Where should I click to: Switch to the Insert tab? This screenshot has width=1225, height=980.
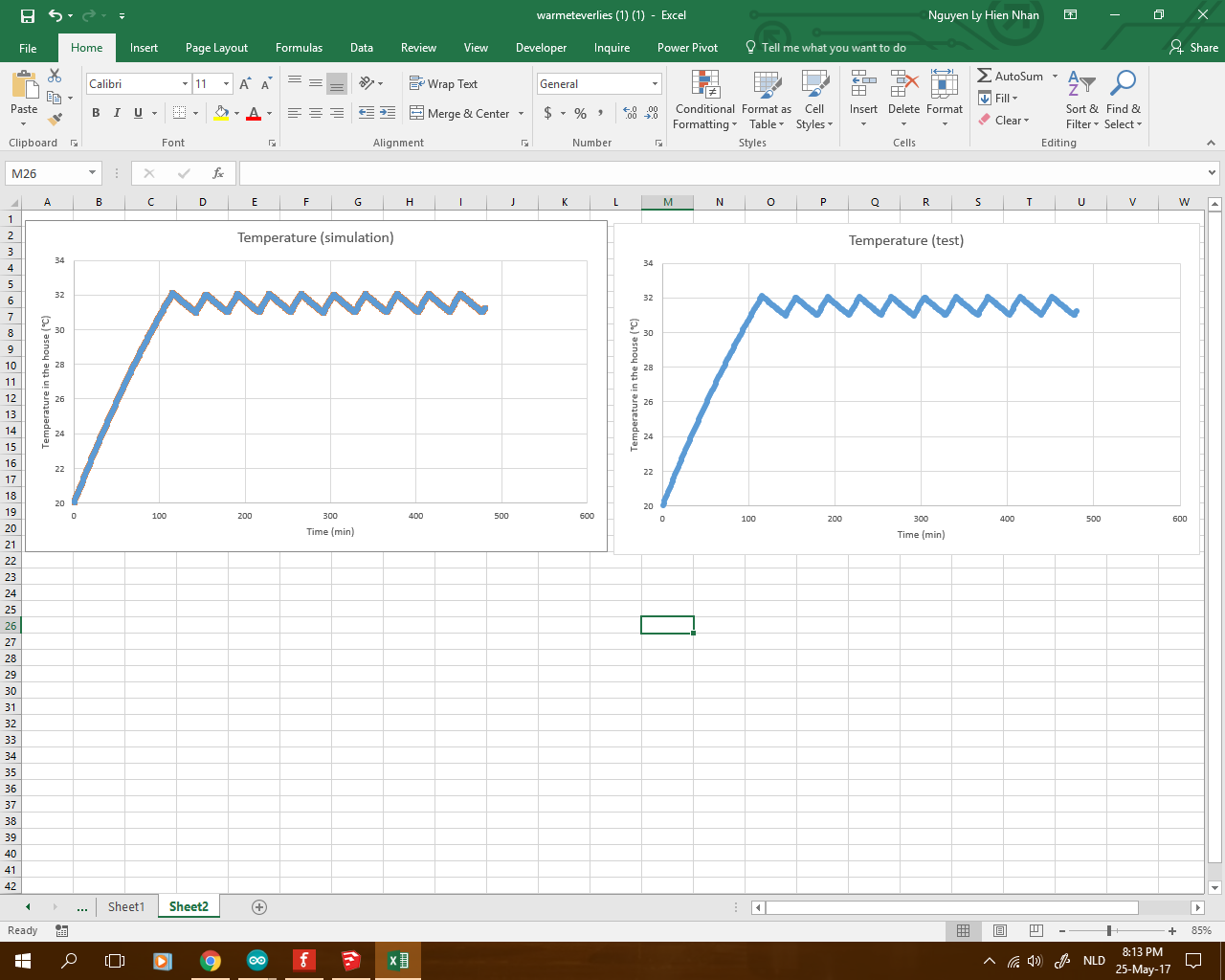[145, 48]
